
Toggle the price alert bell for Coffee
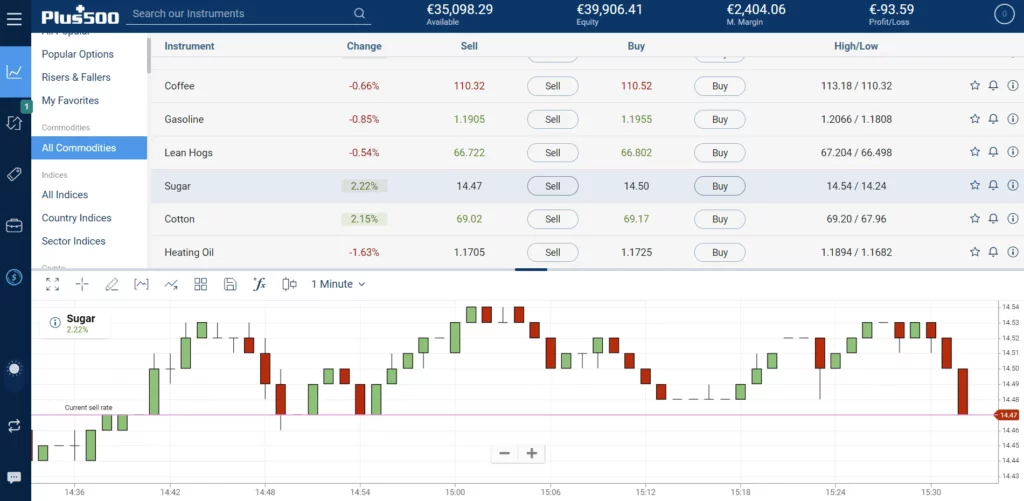[x=994, y=86]
